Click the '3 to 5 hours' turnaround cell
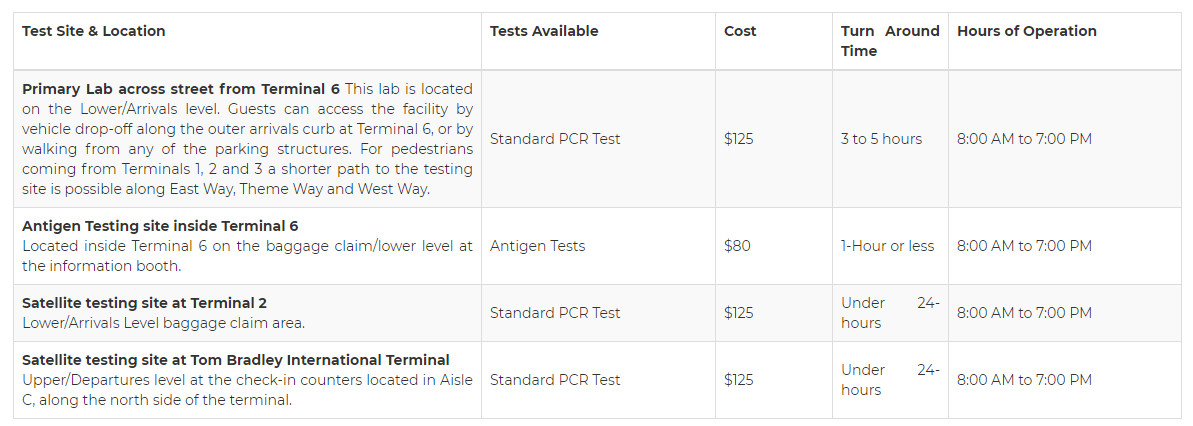This screenshot has height=426, width=1193. 881,138
